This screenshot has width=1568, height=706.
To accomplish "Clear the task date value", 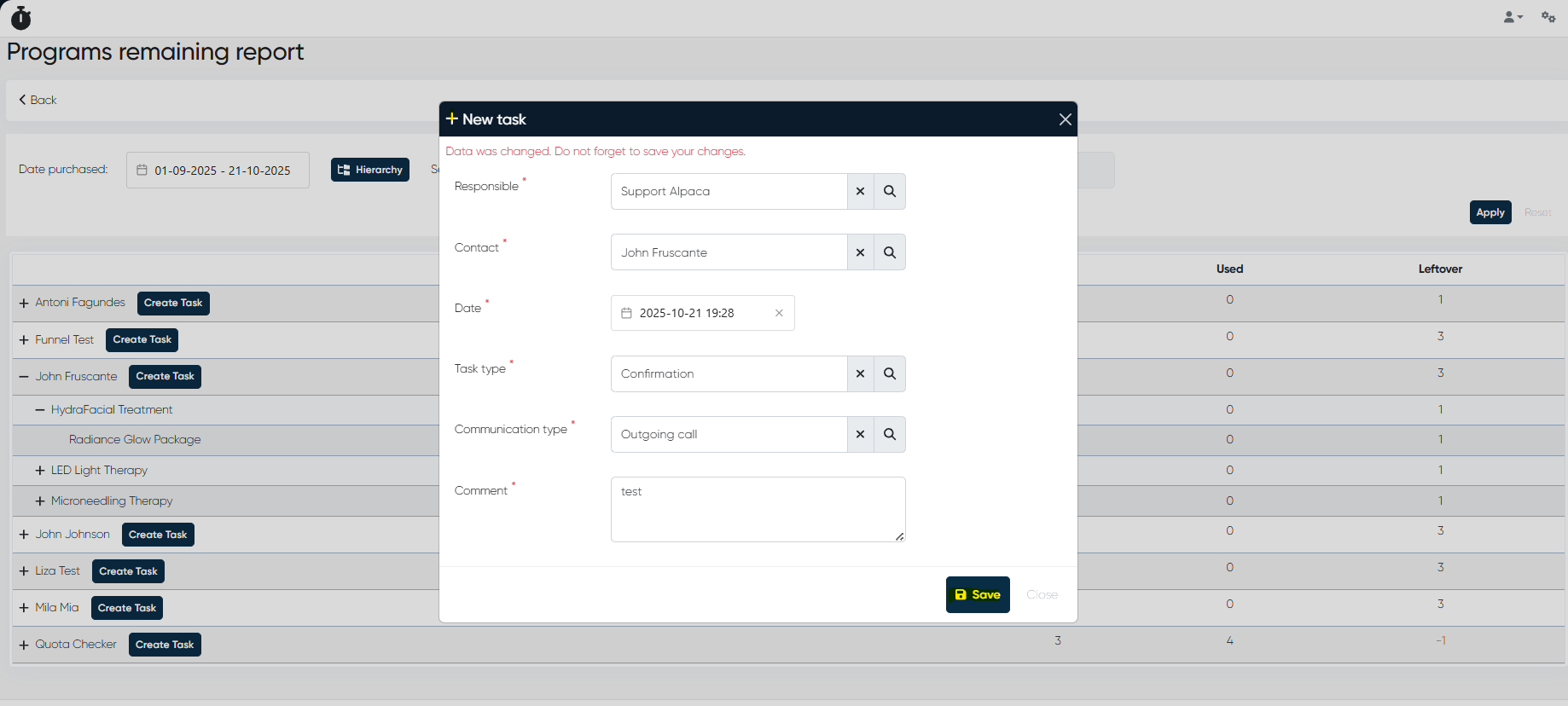I will point(779,313).
